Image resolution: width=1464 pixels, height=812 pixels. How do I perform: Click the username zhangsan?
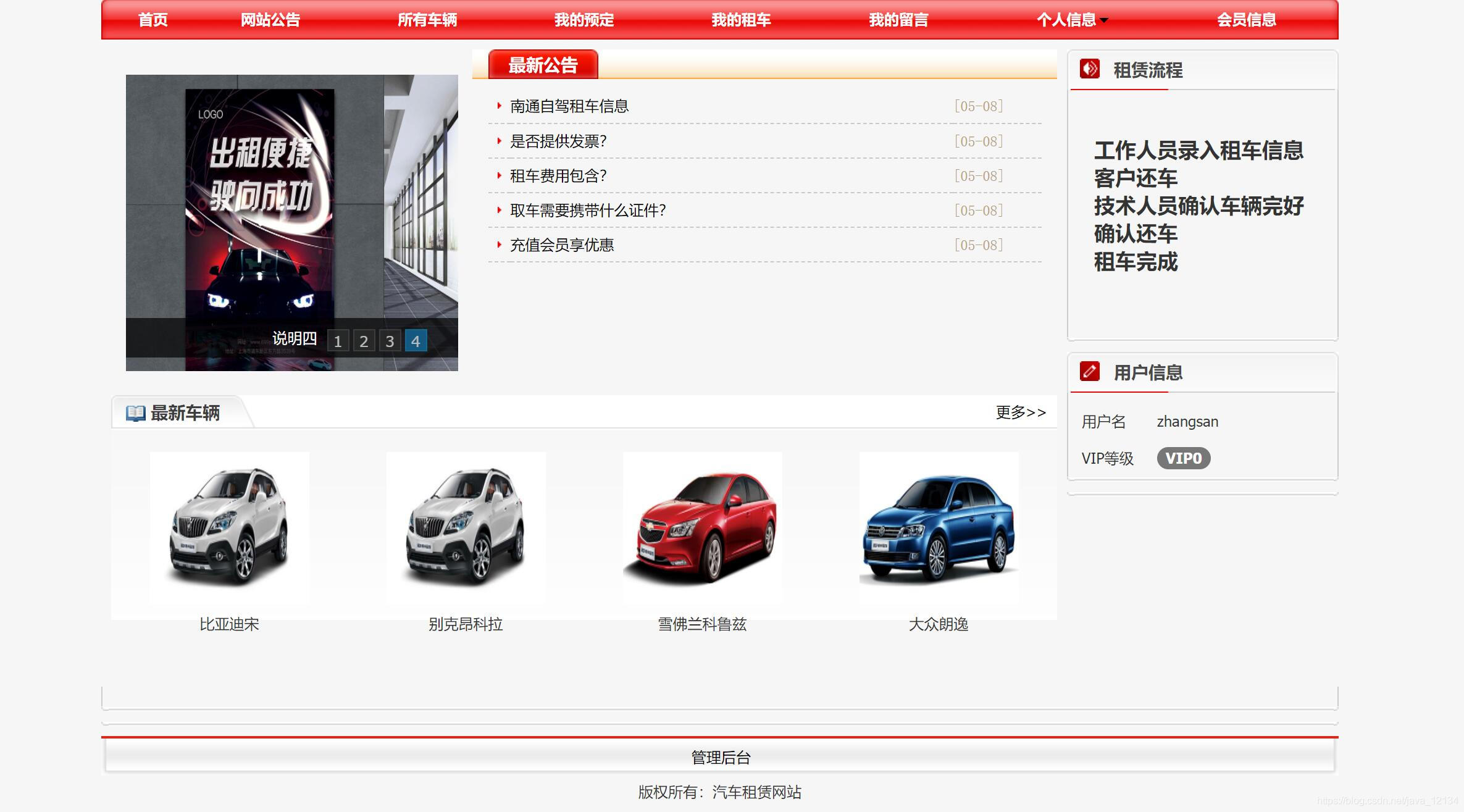1187,422
